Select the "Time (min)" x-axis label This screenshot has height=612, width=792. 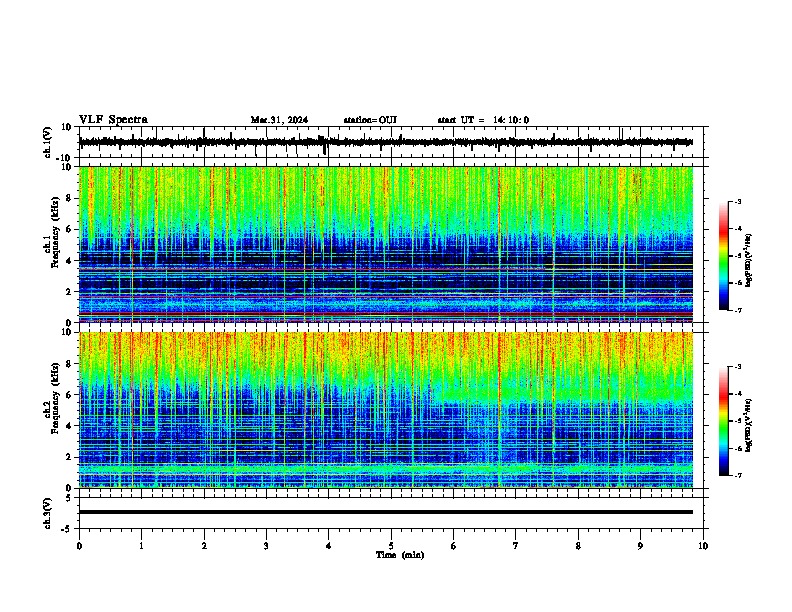400,555
